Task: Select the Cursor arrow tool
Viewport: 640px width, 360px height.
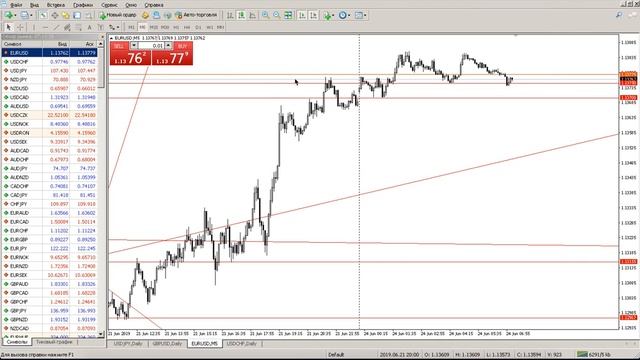Action: [x=9, y=27]
